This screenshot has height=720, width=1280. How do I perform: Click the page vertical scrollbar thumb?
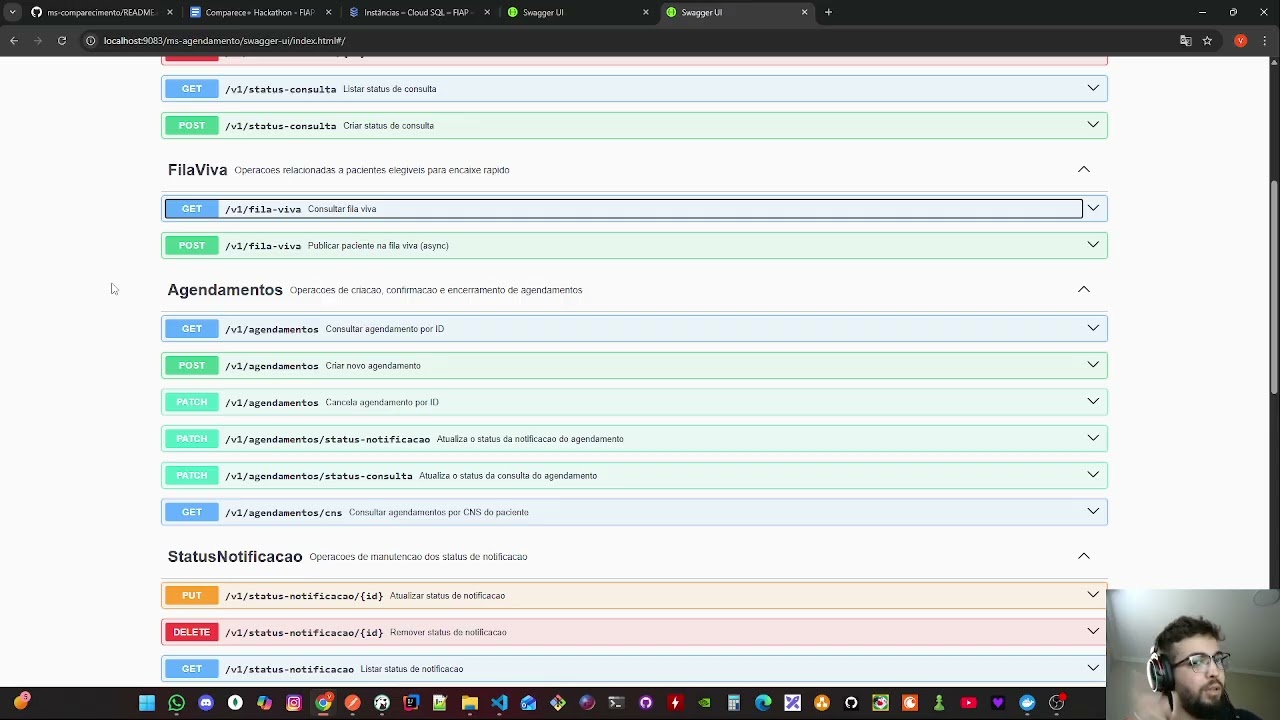(1274, 287)
